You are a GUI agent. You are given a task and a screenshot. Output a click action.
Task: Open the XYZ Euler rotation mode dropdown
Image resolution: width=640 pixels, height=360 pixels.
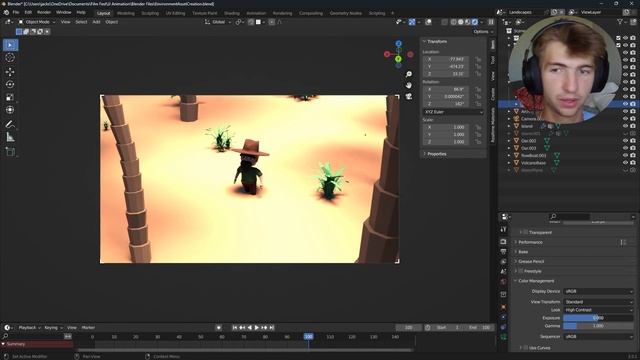pyautogui.click(x=453, y=112)
